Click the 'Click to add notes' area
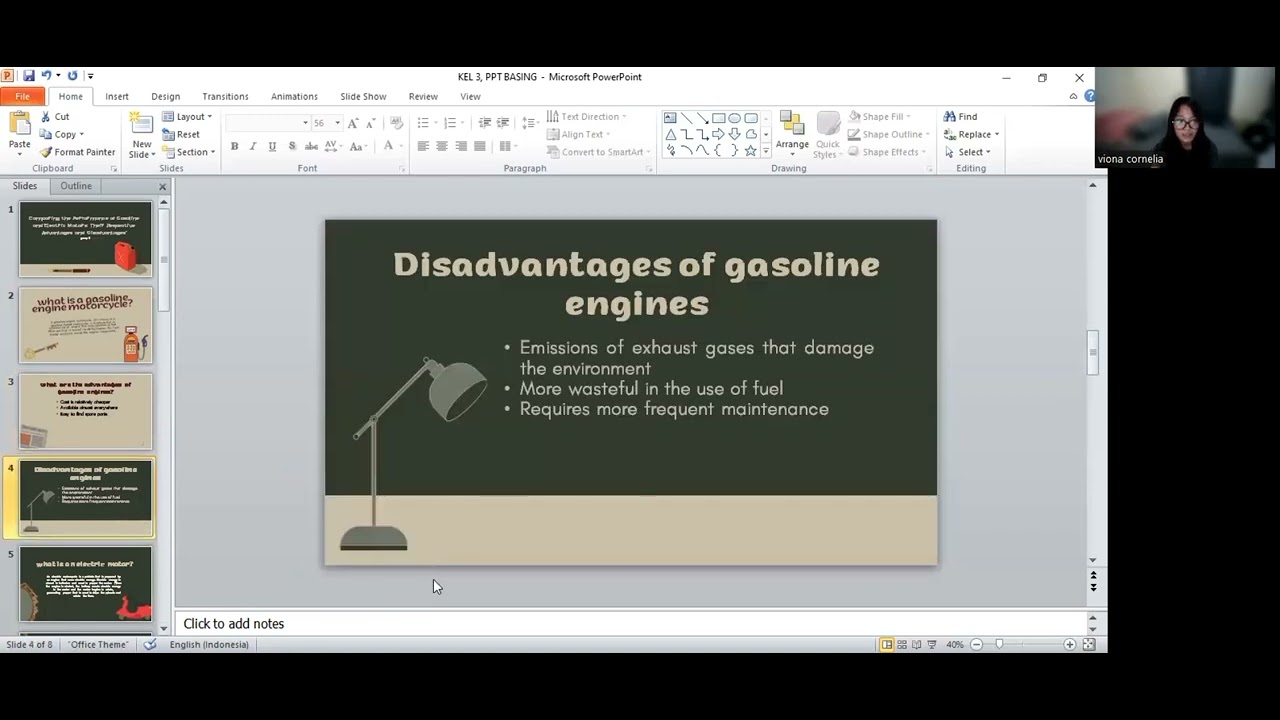This screenshot has height=720, width=1280. (x=630, y=623)
